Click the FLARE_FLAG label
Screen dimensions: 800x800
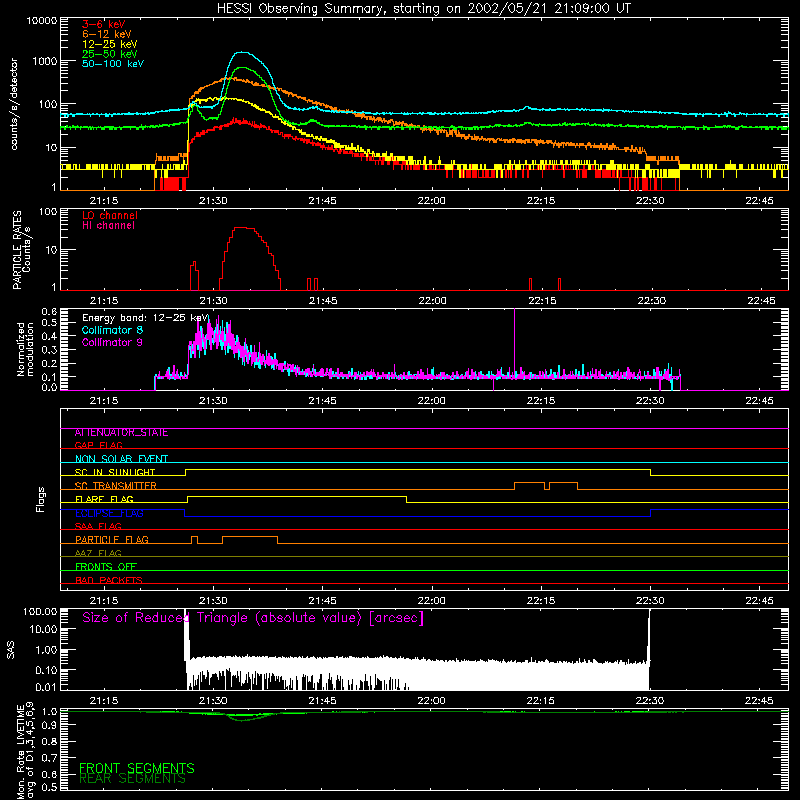104,499
